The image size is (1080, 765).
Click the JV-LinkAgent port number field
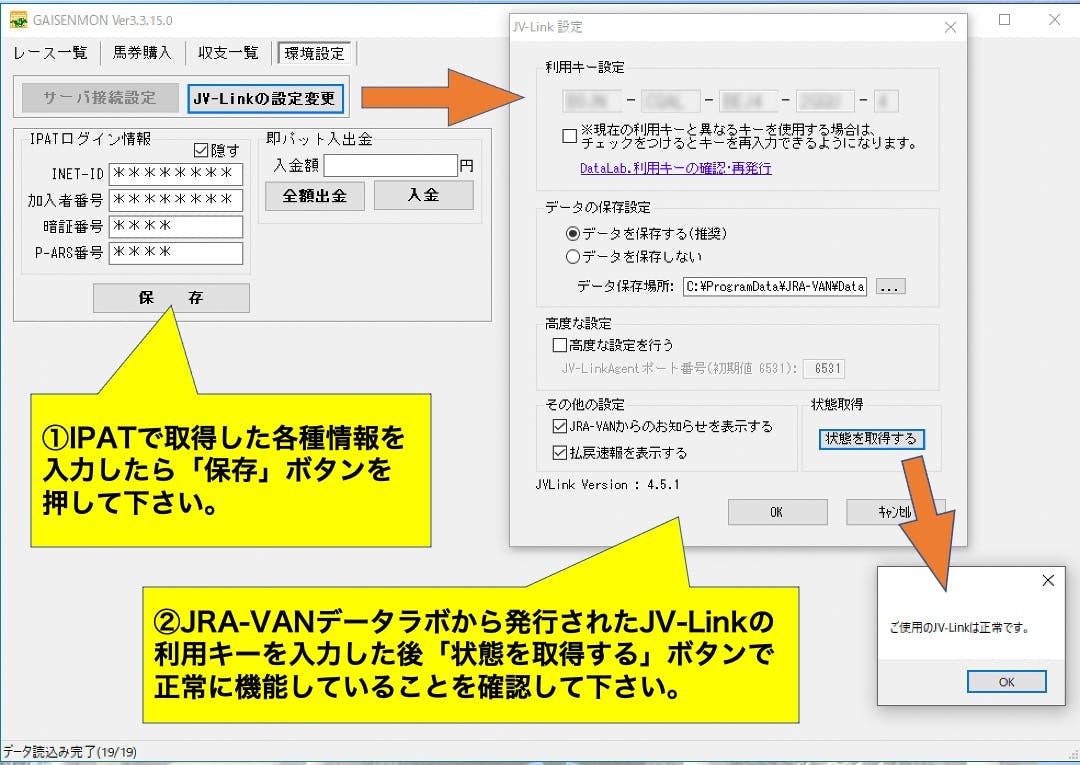824,368
